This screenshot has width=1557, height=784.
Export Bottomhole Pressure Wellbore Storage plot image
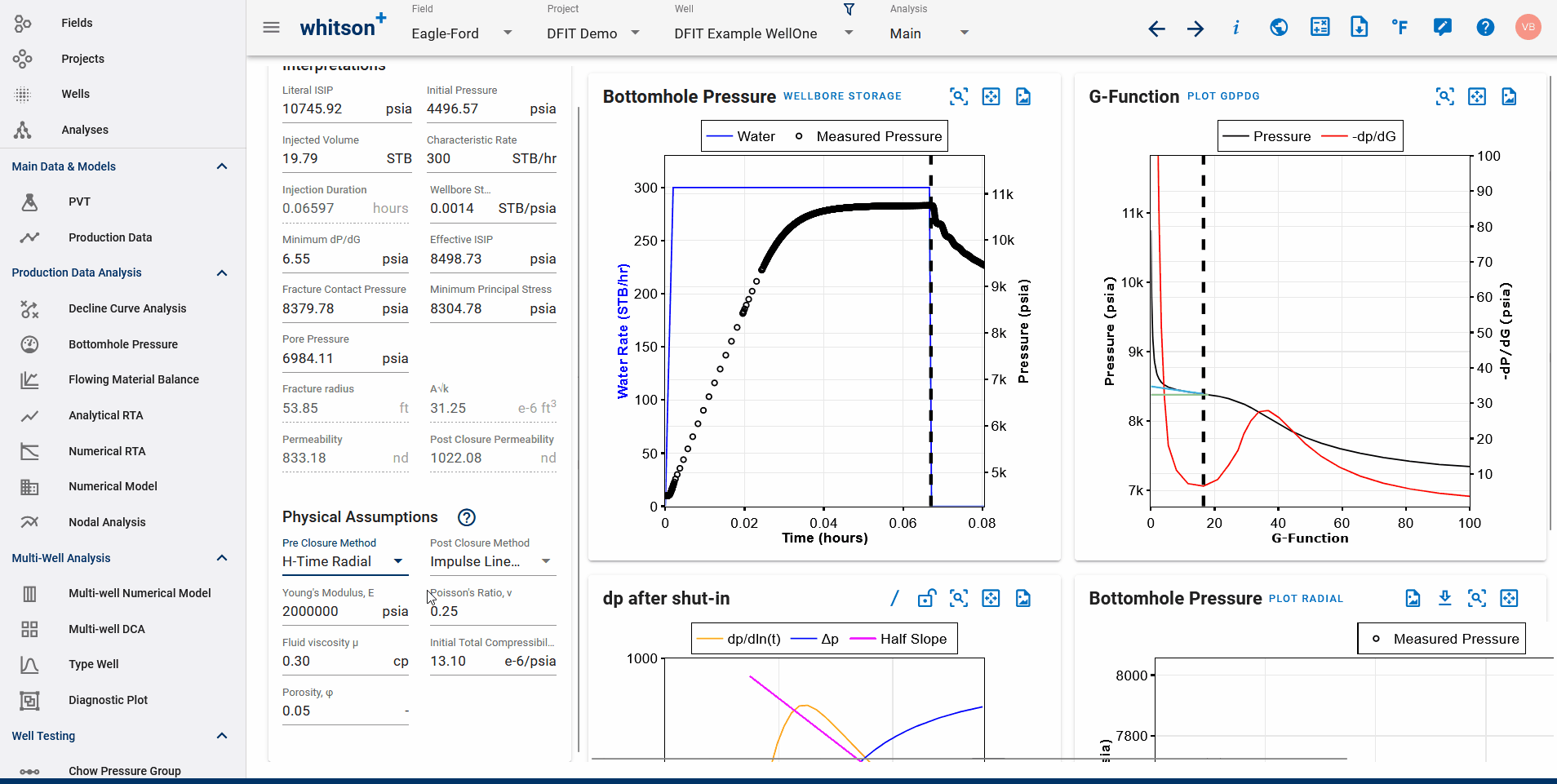click(x=1023, y=97)
